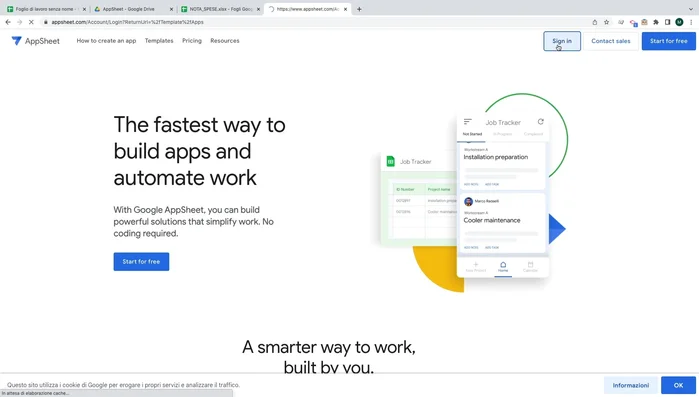Click the A smarter way to work heading
The image size is (699, 397).
tap(329, 357)
